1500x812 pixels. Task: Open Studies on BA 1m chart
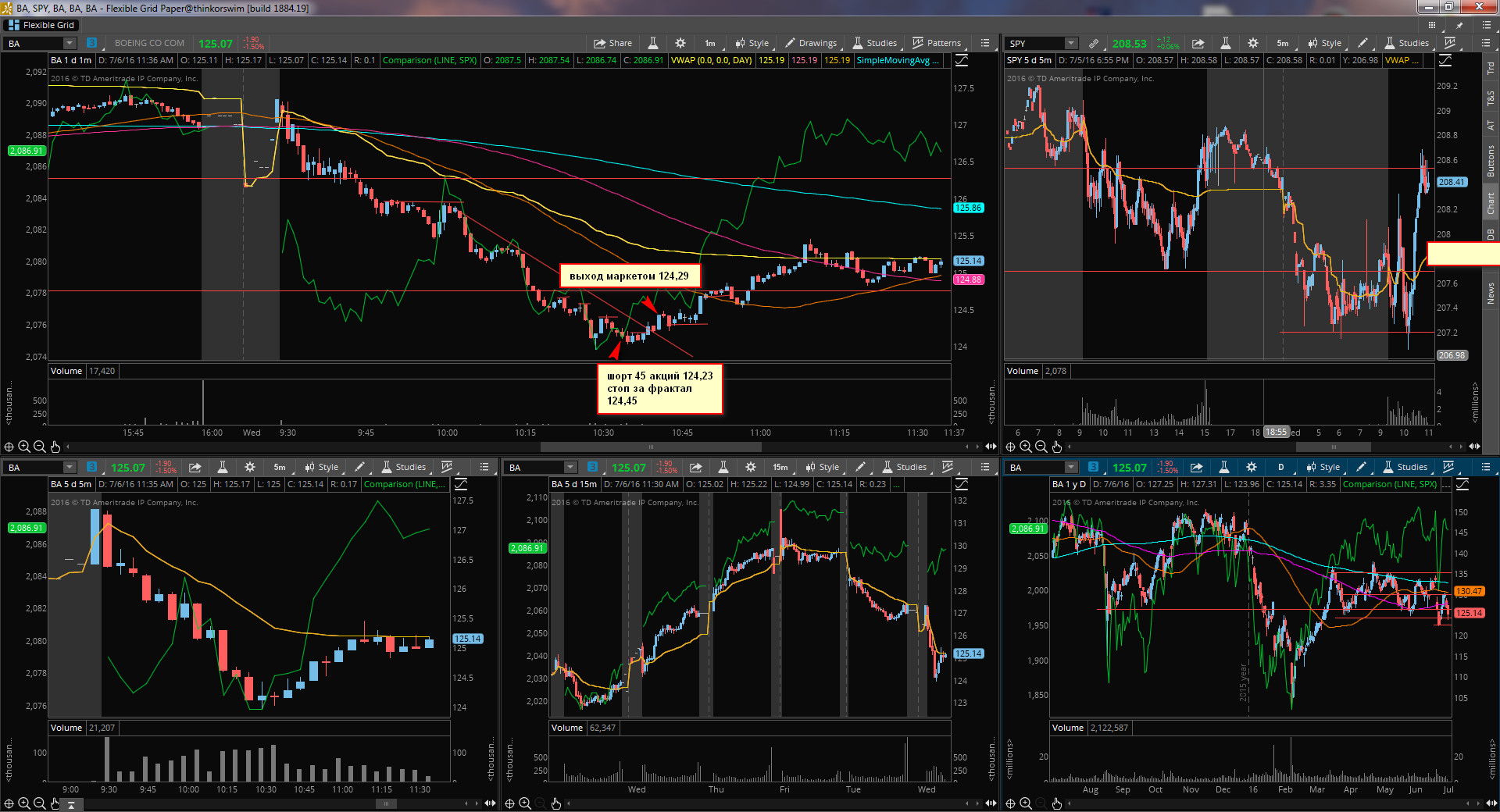coord(875,43)
